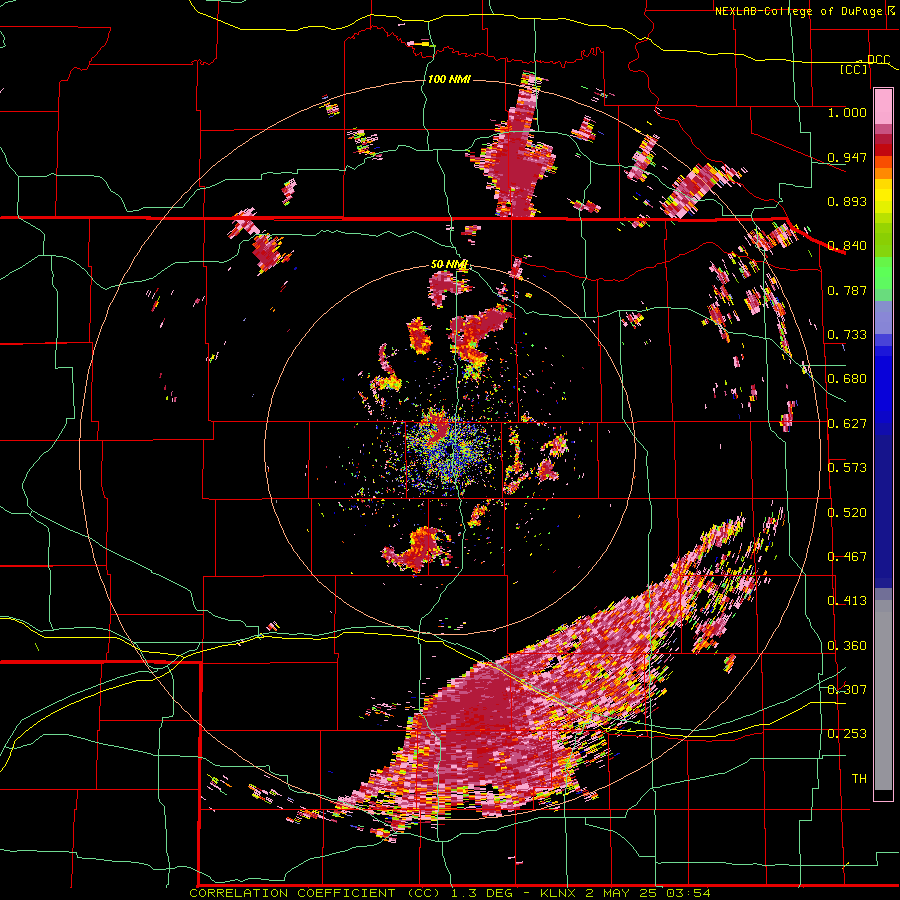Click the 0.520 scale value
900x900 pixels.
pos(847,513)
